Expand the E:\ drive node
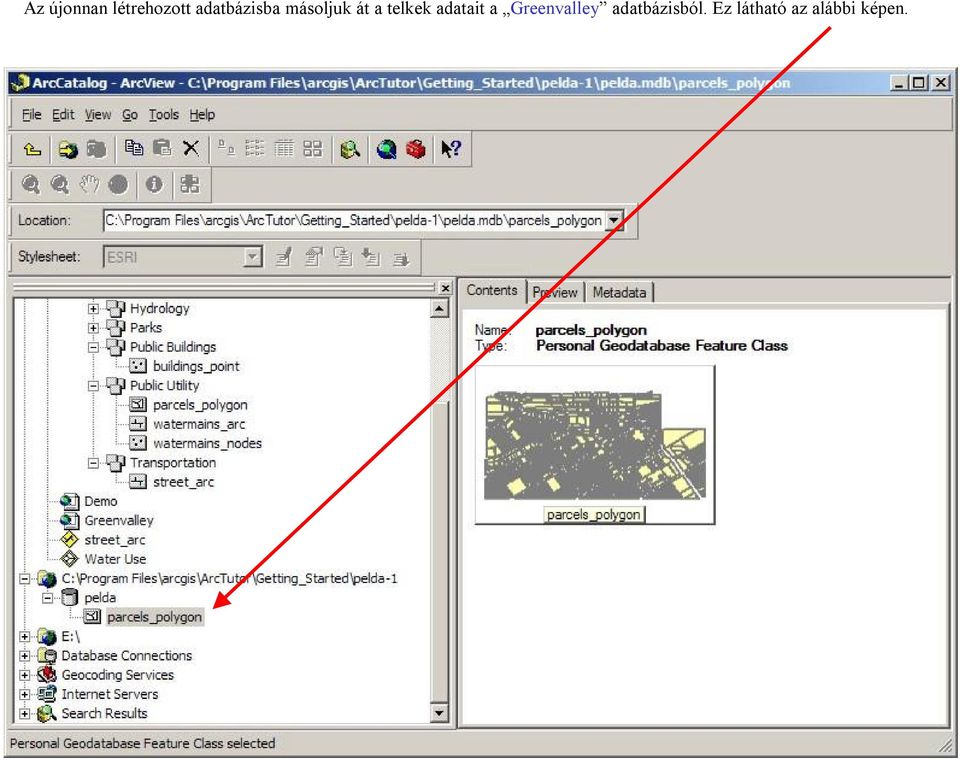 [x=24, y=637]
